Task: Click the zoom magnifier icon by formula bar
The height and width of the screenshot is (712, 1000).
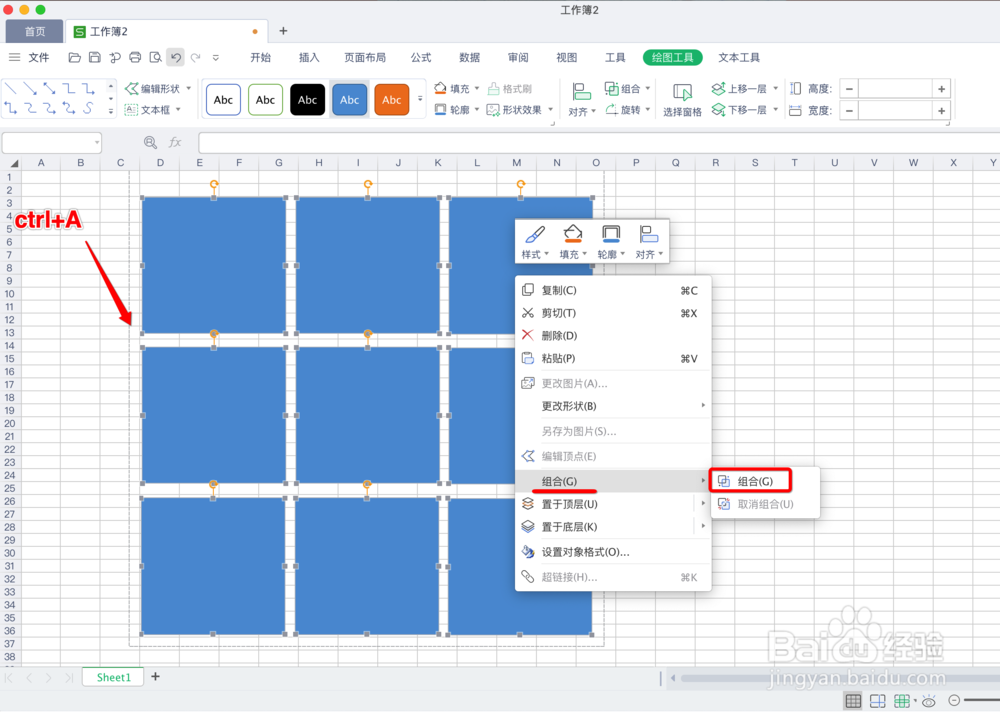Action: 150,142
